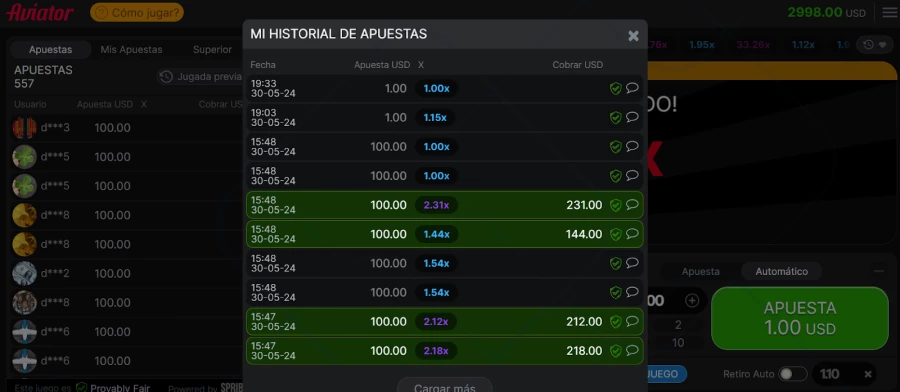Clear the 1.10 auto cashout value
This screenshot has height=392, width=900.
coord(868,374)
